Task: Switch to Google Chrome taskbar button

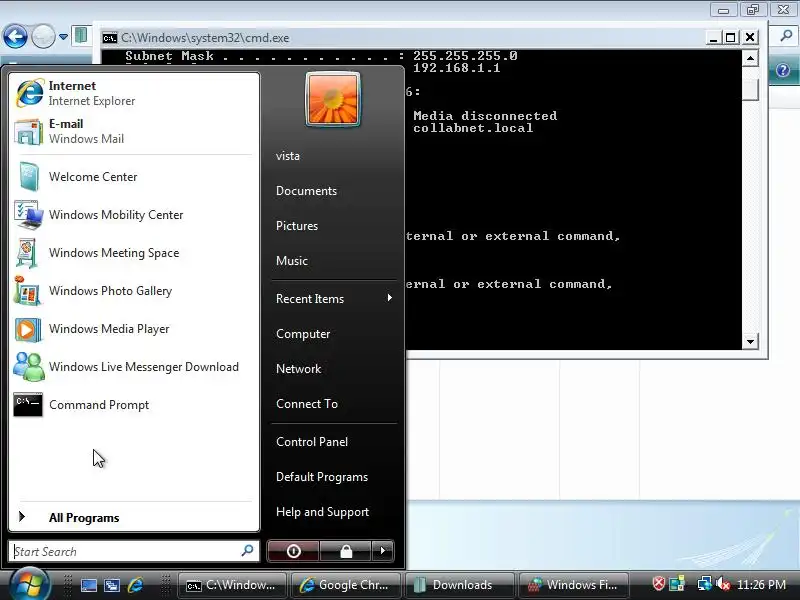Action: [x=345, y=585]
